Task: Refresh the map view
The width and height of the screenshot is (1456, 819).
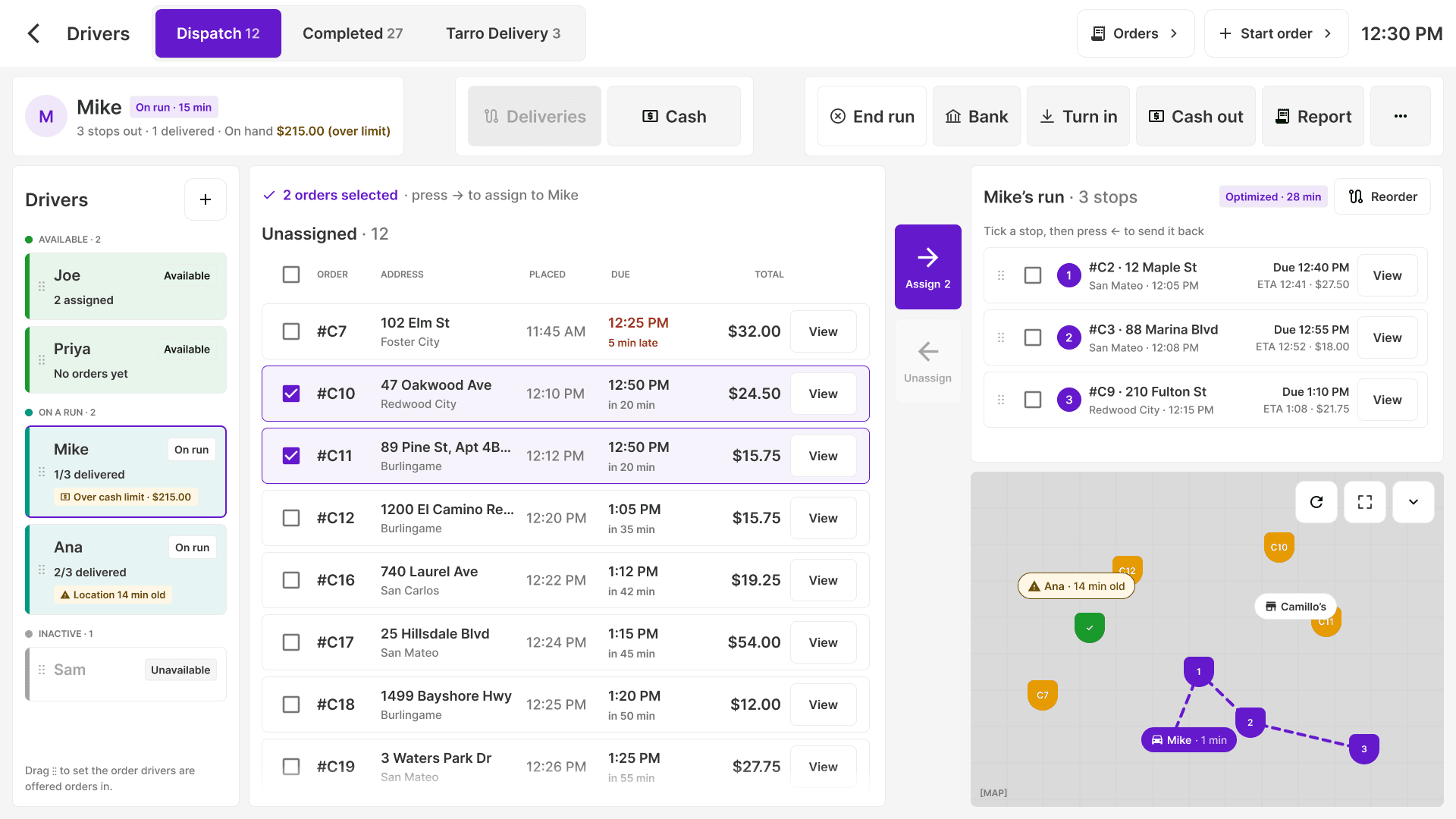Action: click(x=1316, y=502)
